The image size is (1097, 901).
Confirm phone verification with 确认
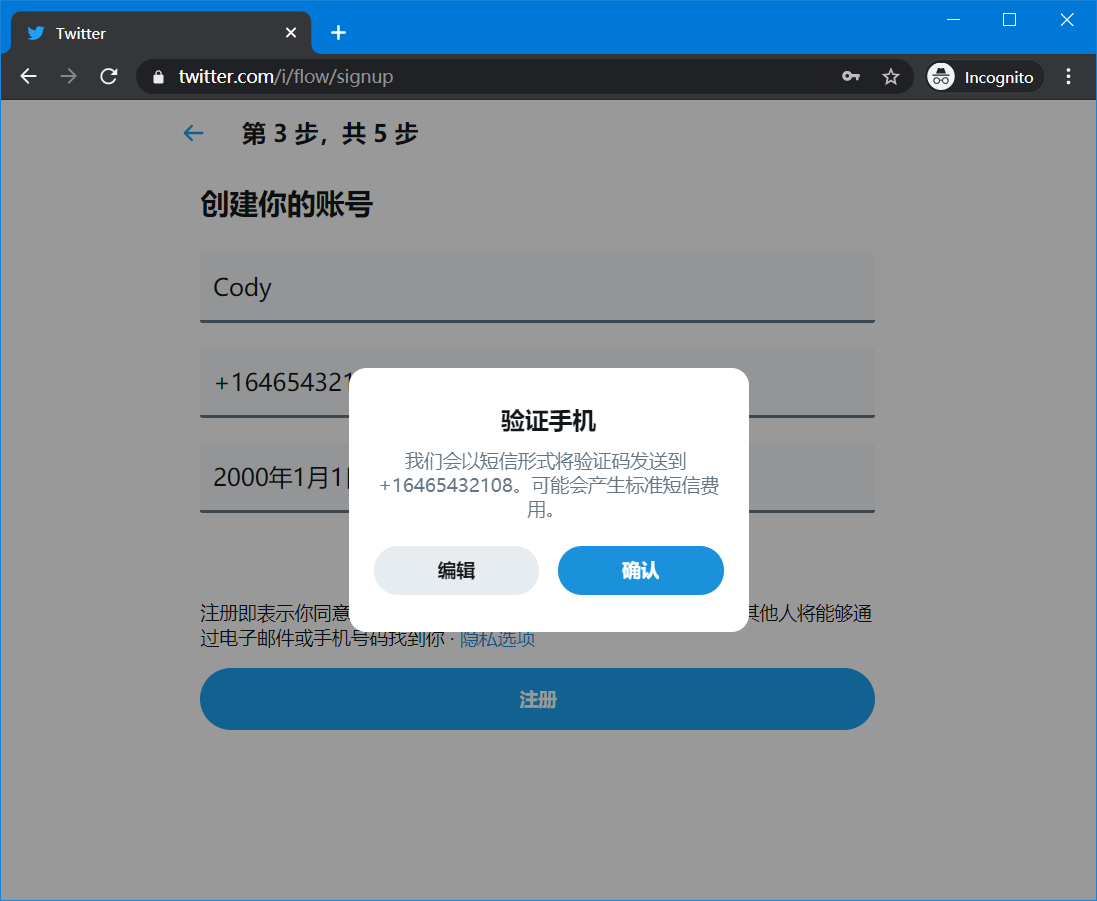[640, 570]
